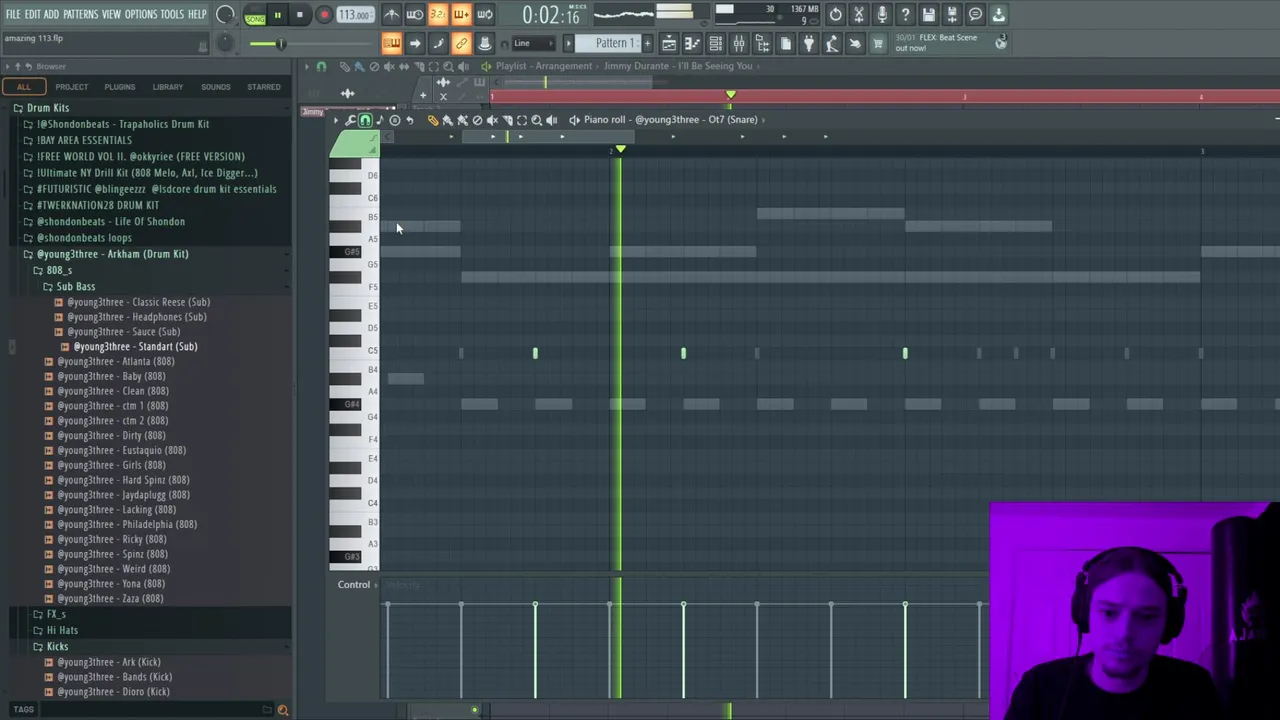Toggle loop recording button
This screenshot has height=720, width=1280.
point(484,15)
